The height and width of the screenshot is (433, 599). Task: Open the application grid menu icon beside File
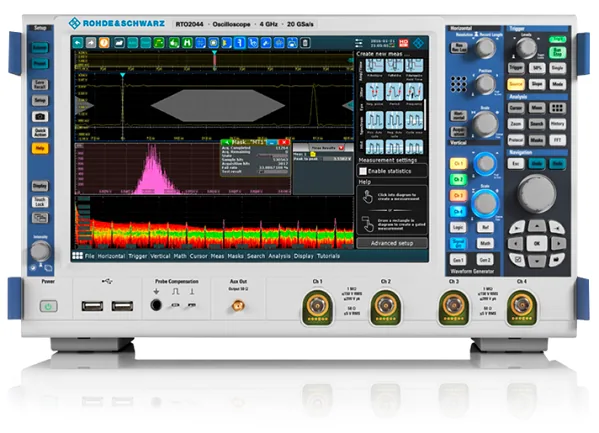78,256
